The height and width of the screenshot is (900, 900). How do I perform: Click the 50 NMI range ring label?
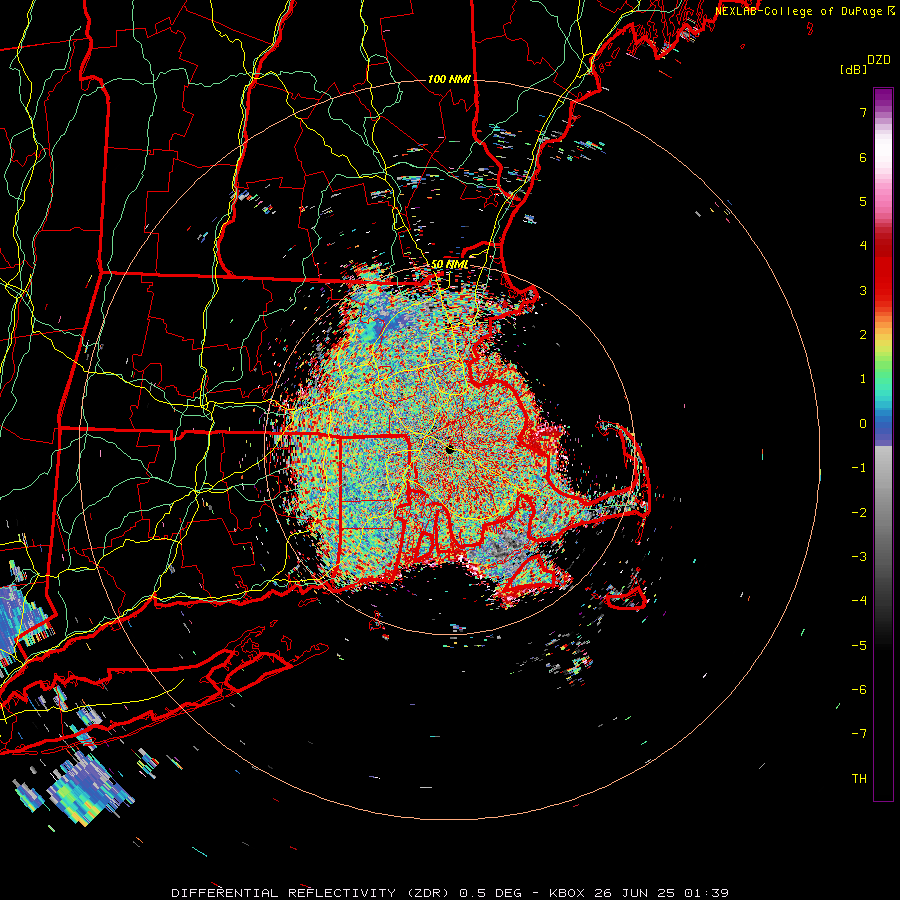pyautogui.click(x=449, y=265)
